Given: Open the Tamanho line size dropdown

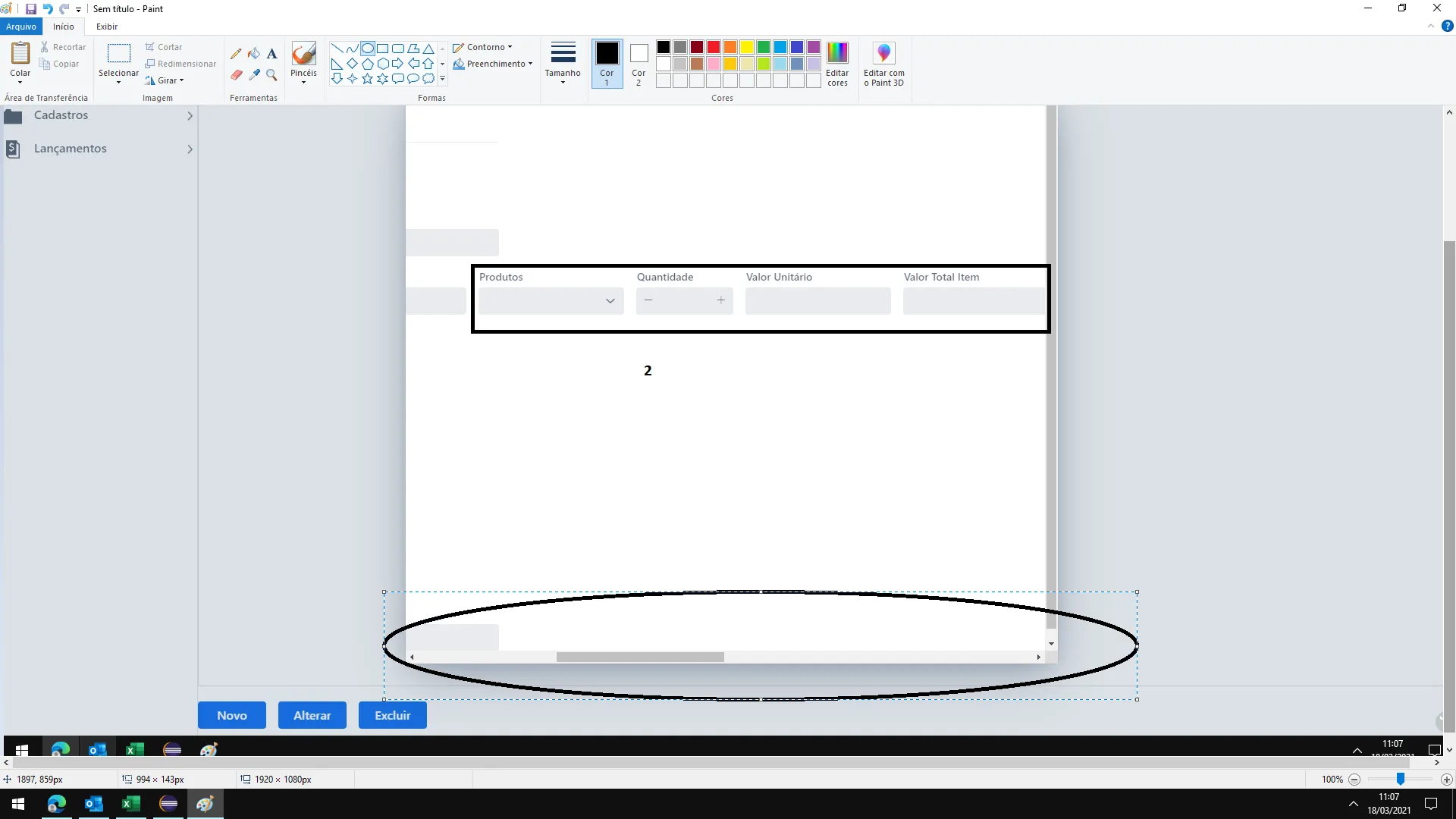Looking at the screenshot, I should (x=563, y=63).
